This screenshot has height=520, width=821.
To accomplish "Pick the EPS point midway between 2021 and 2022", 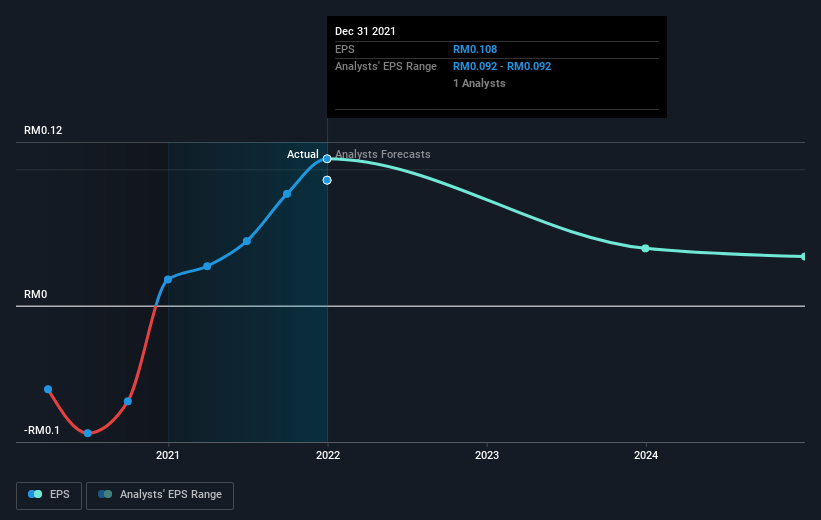I will (247, 241).
